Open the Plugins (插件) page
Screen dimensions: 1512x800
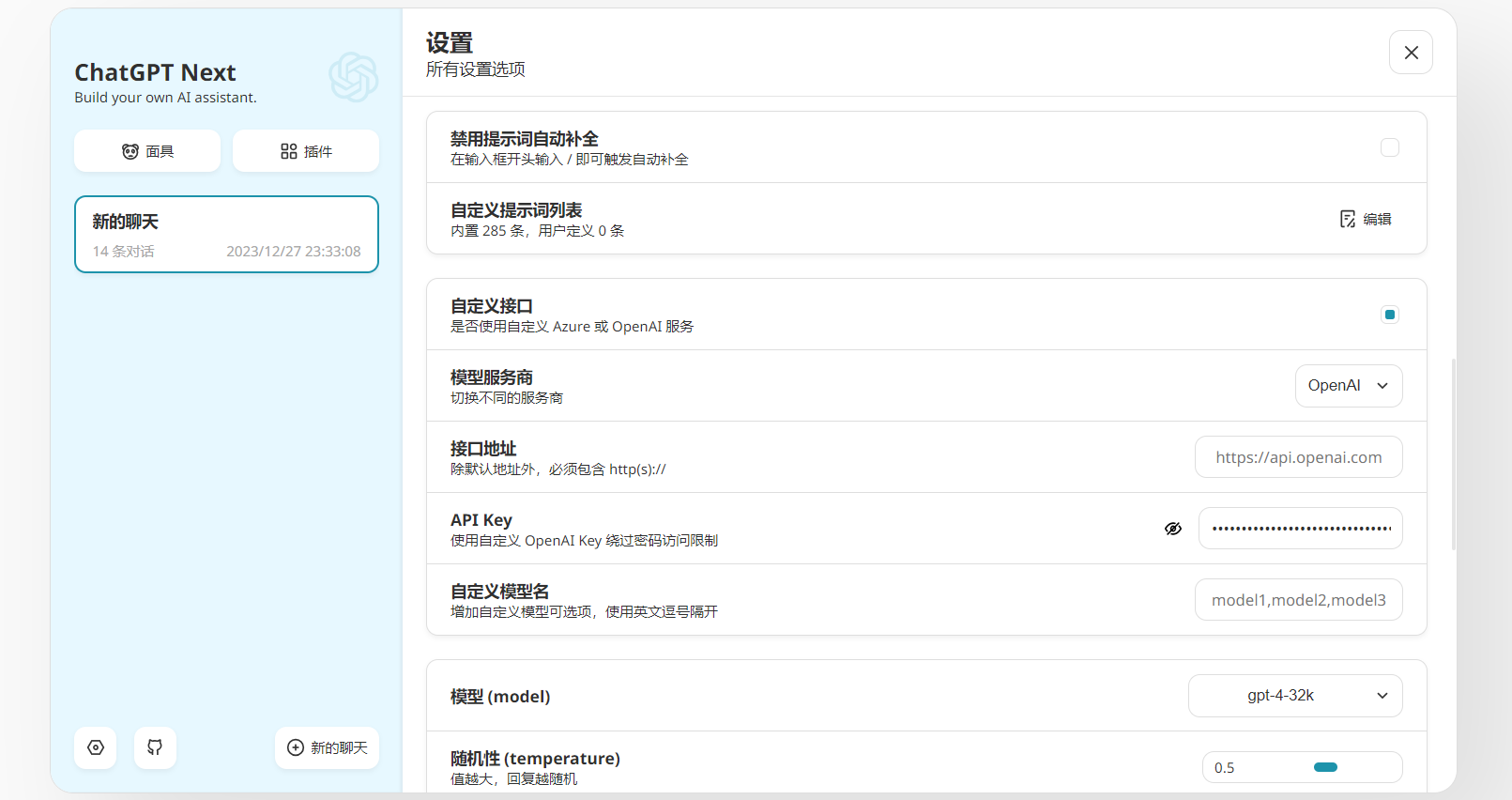pos(306,151)
